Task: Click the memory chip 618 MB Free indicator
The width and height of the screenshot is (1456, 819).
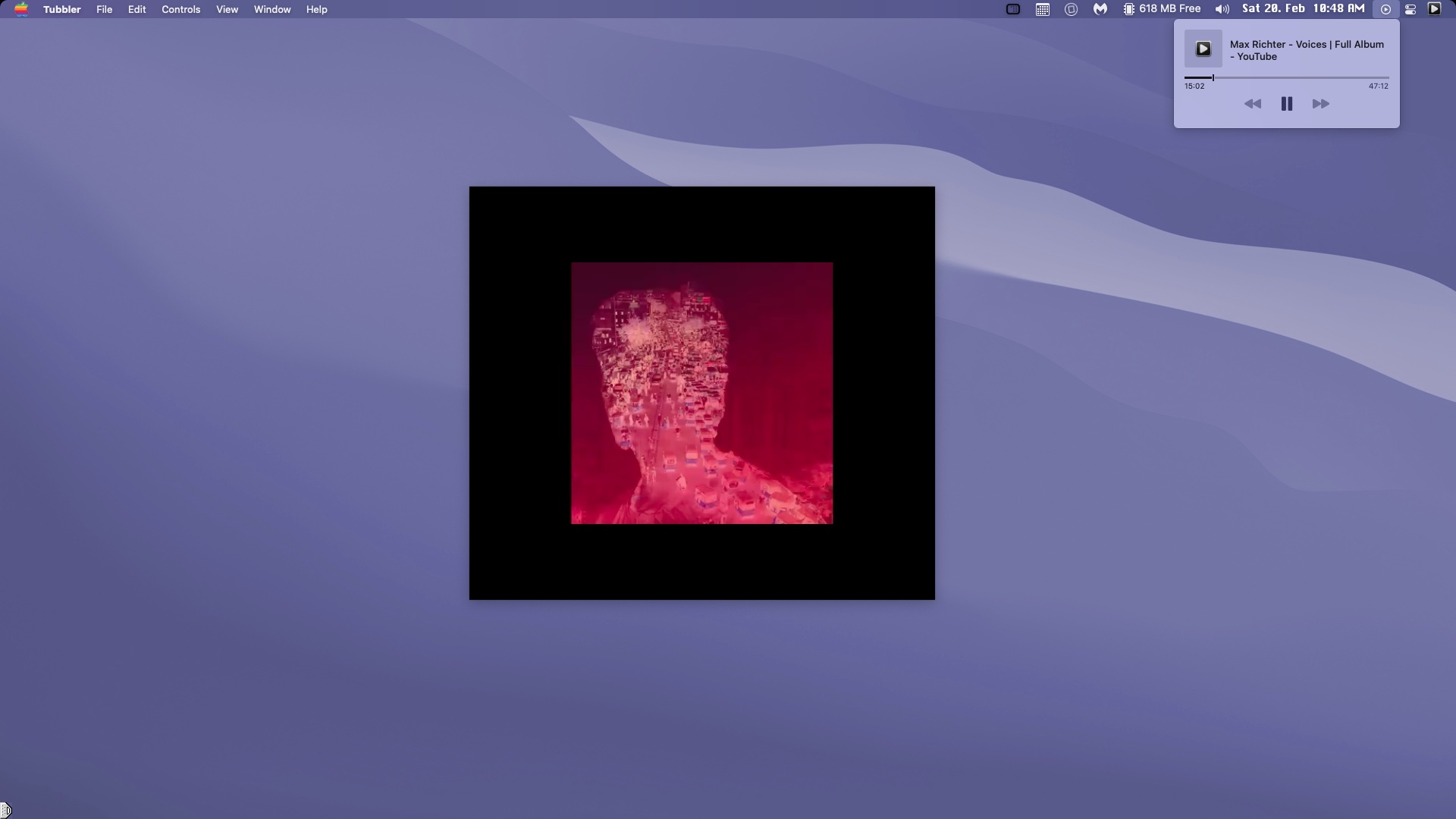Action: (x=1162, y=9)
